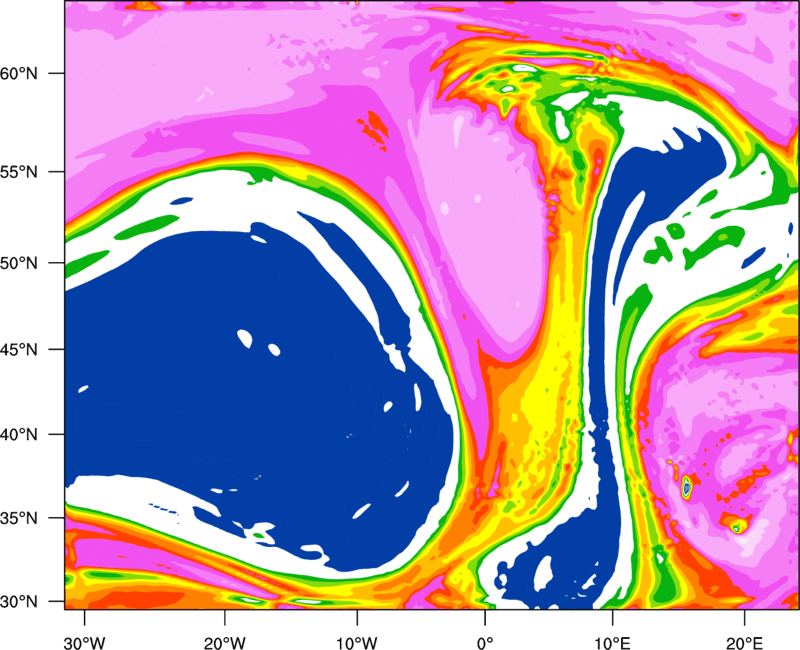
Task: Select the 10°W longitude label
Action: (x=357, y=643)
